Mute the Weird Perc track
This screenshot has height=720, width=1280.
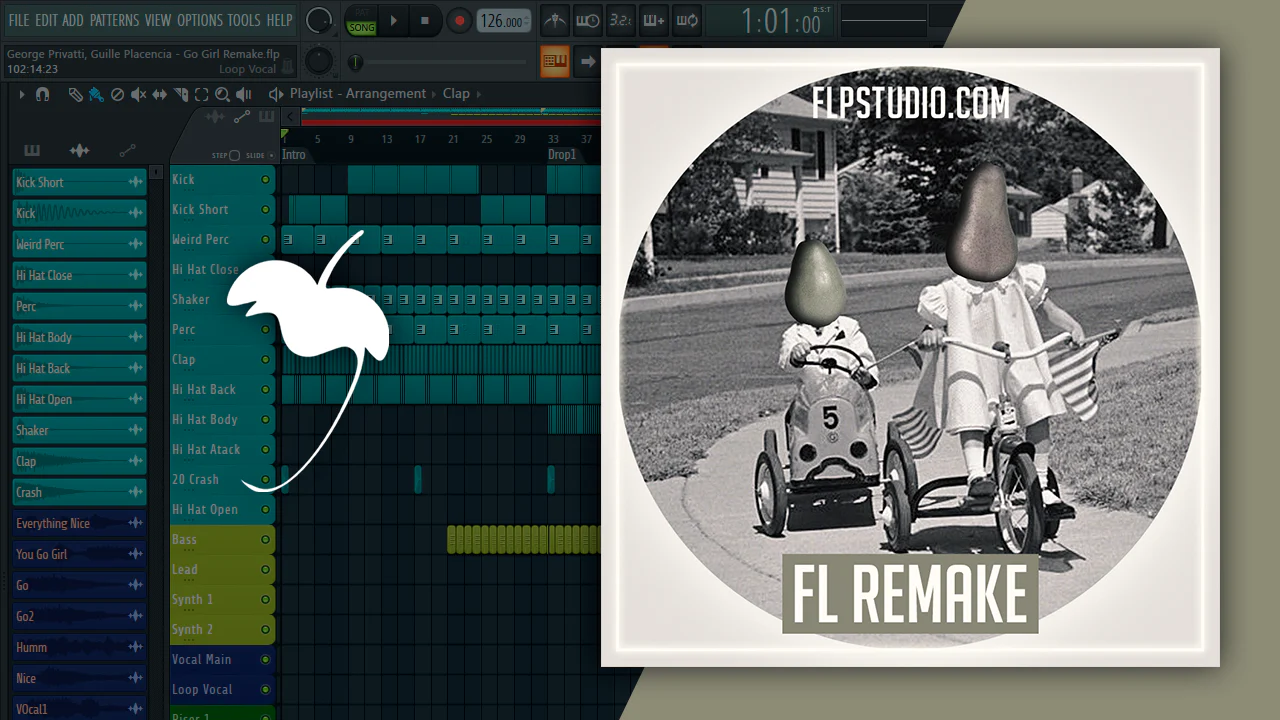click(265, 240)
